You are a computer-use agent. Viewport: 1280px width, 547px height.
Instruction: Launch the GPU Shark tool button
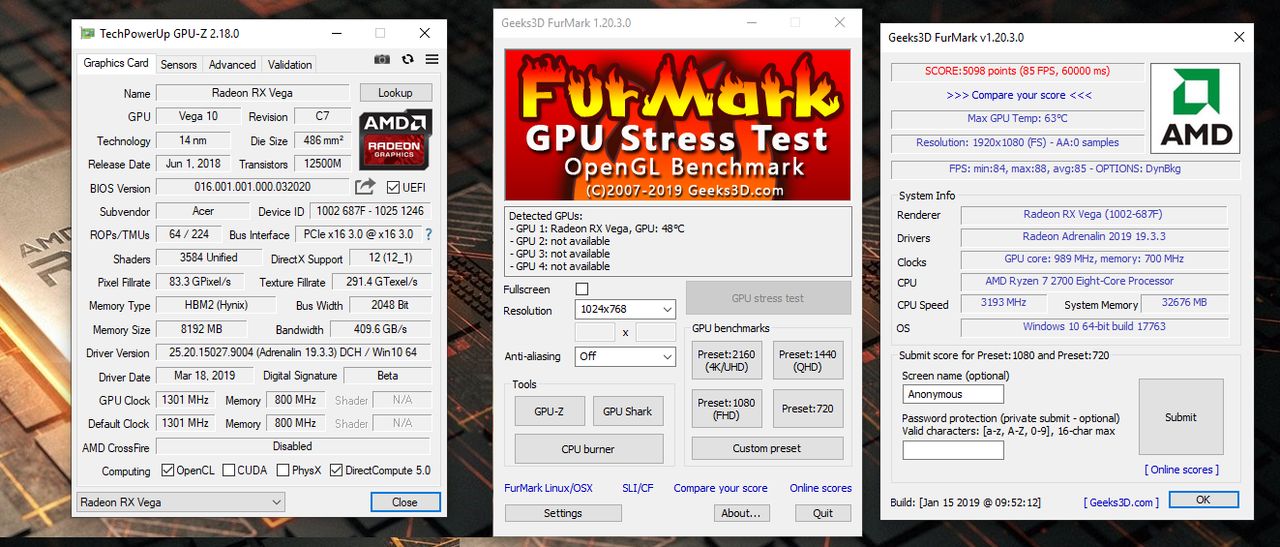tap(628, 411)
